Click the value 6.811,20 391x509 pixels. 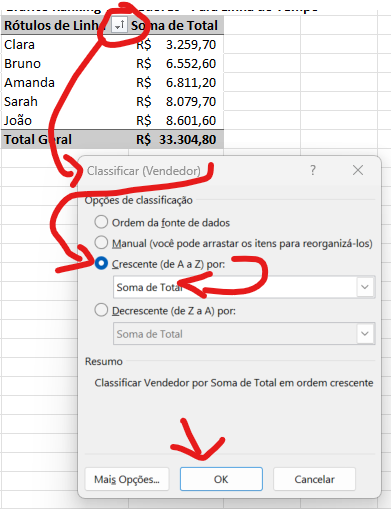tap(191, 83)
